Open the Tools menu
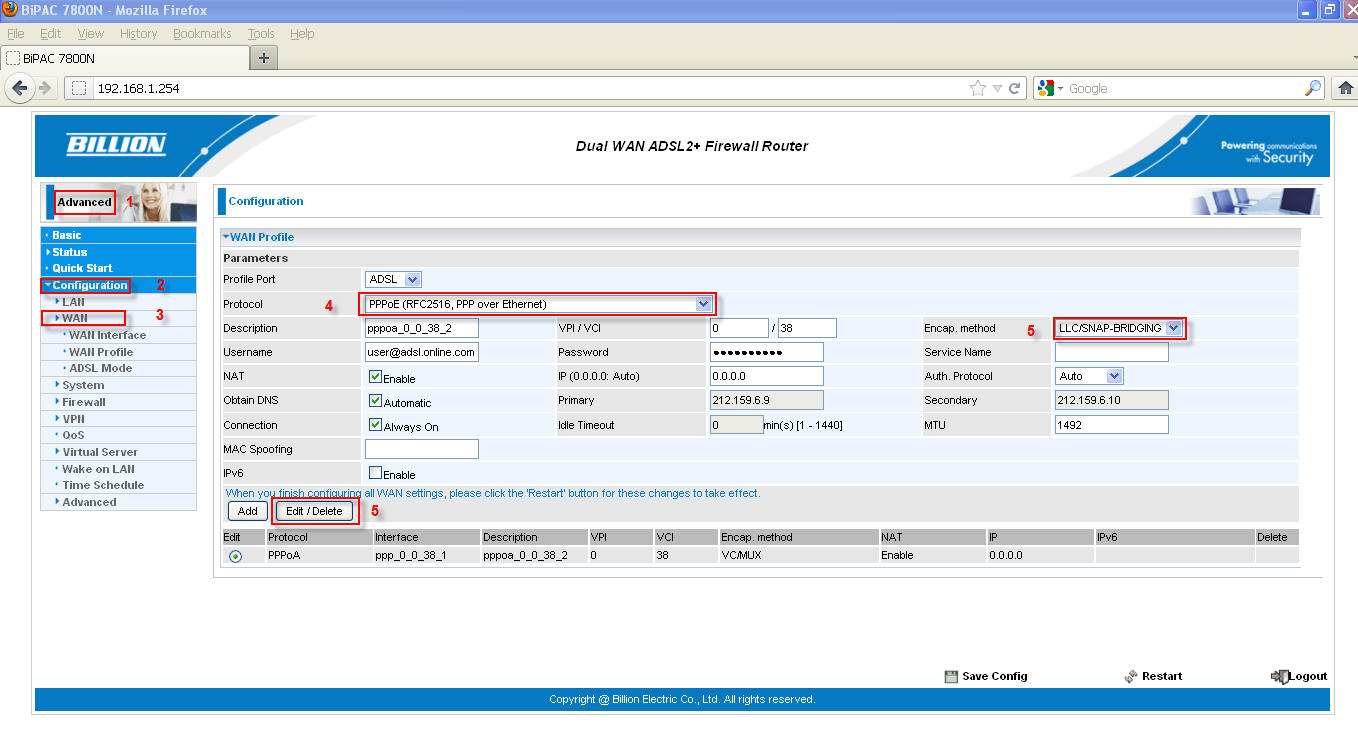The image size is (1358, 733). coord(261,33)
